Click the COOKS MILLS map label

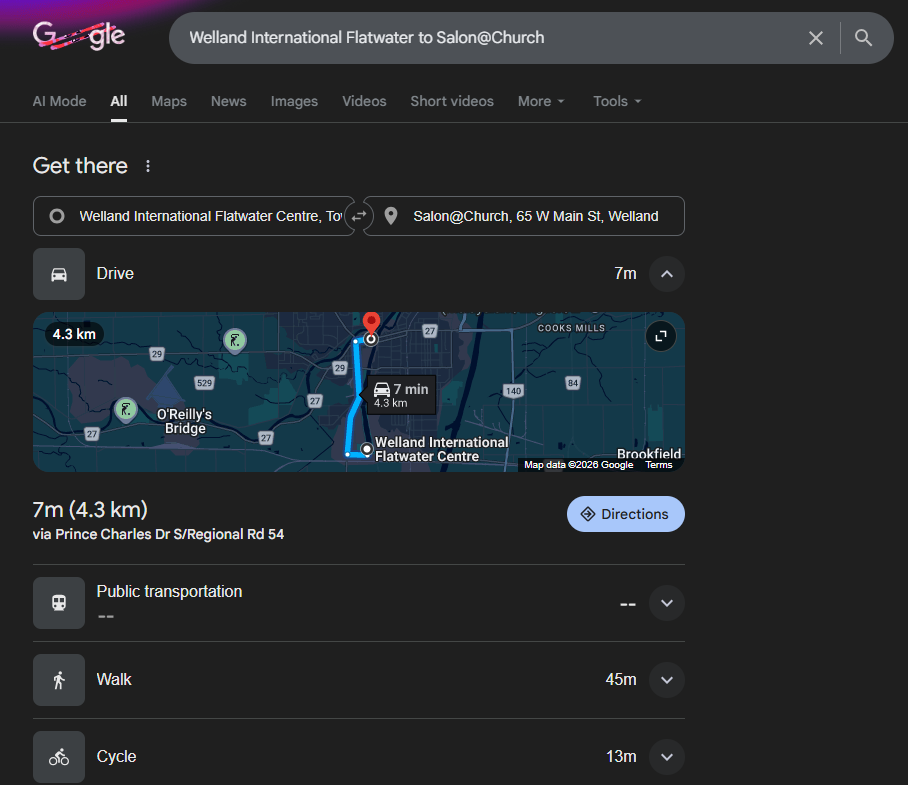(571, 328)
